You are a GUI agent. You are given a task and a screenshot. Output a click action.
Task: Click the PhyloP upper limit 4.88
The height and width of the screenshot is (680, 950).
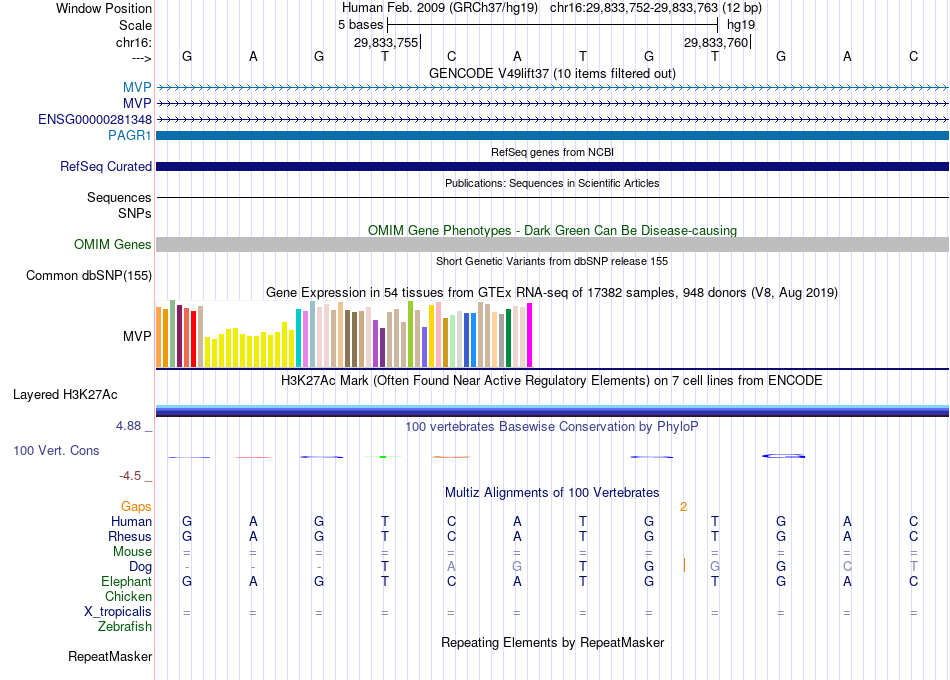coord(128,426)
